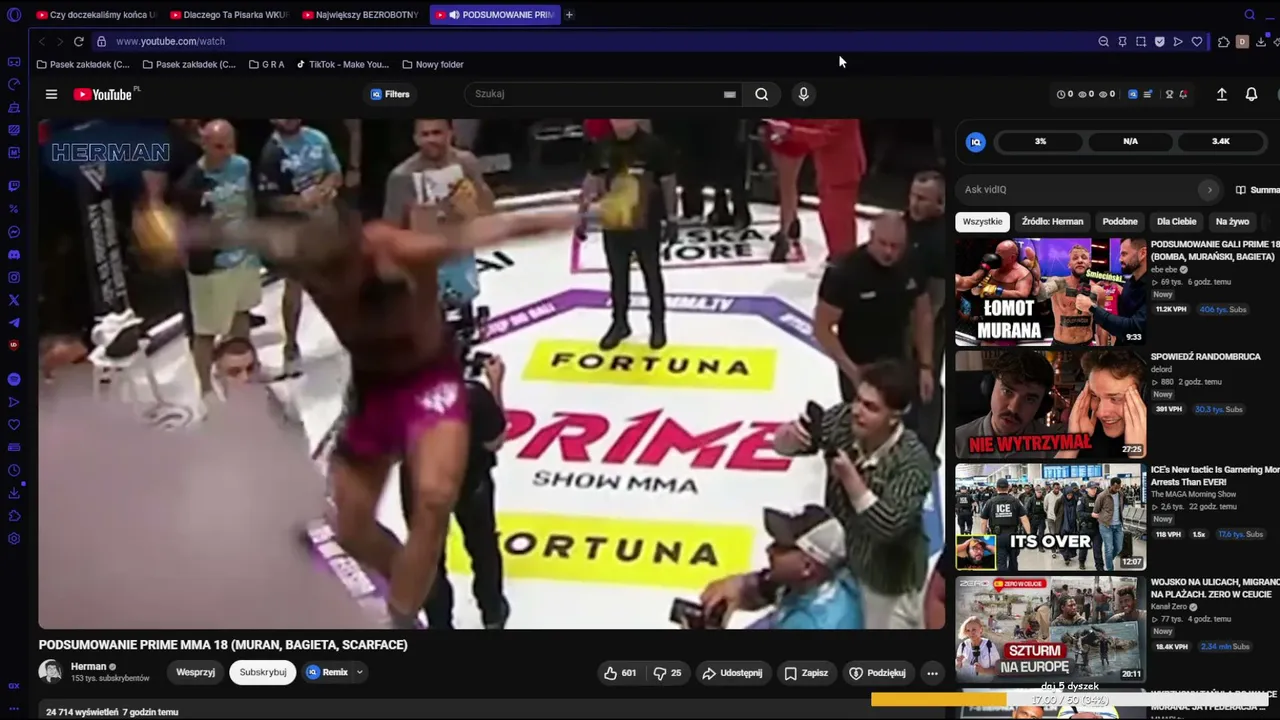Subscribe to Herman's channel
This screenshot has width=1280, height=720.
(263, 673)
